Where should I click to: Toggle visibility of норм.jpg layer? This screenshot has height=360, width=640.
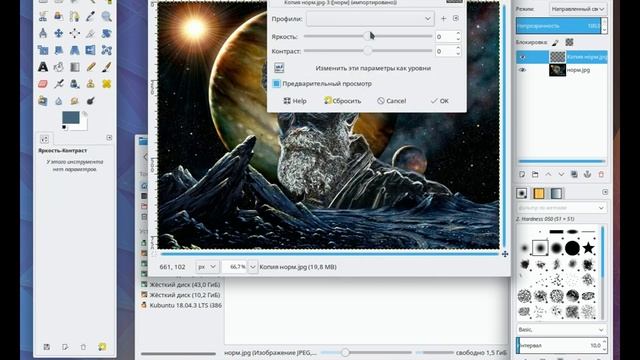coord(522,70)
